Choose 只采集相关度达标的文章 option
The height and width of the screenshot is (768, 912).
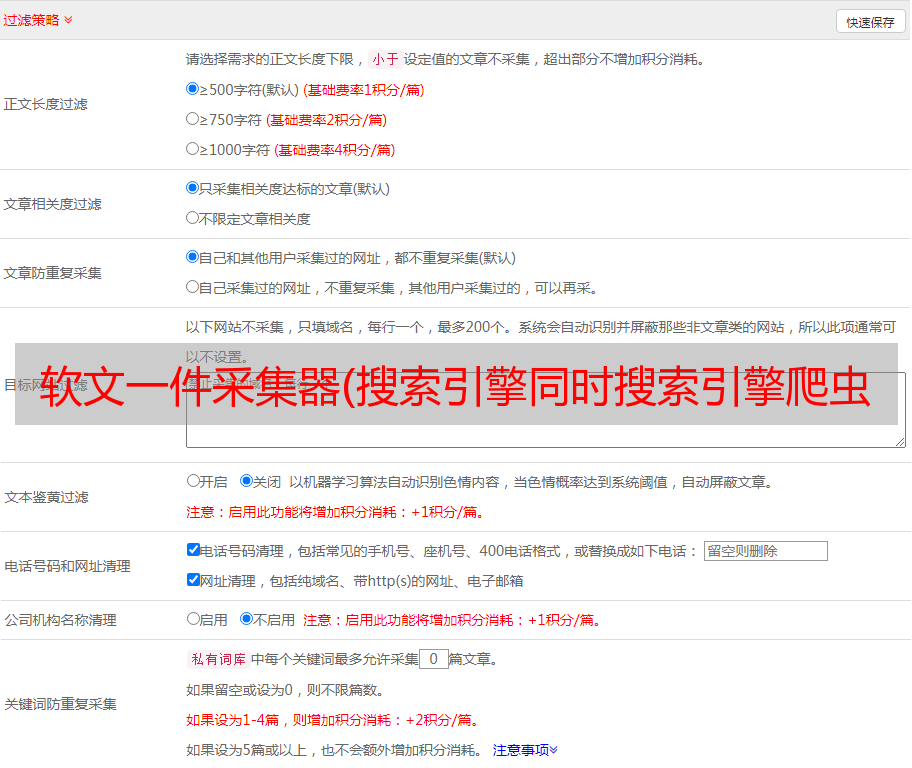tap(193, 188)
